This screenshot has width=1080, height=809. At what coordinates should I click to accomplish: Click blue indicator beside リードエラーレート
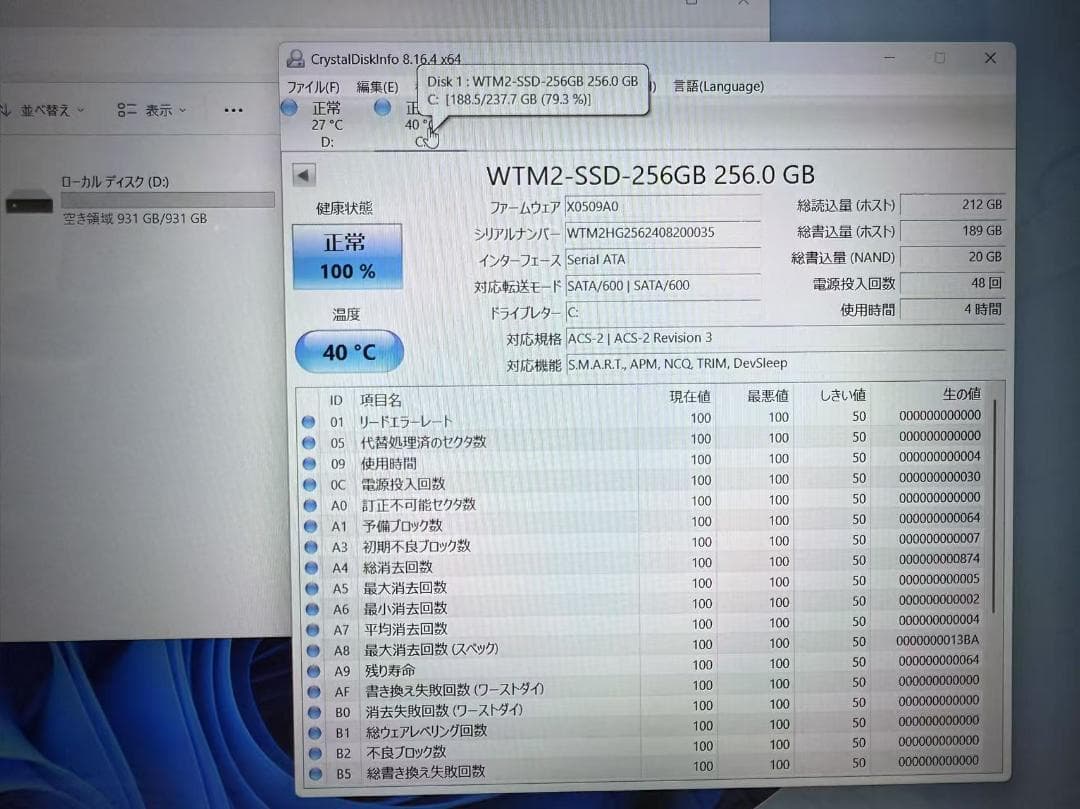[308, 421]
